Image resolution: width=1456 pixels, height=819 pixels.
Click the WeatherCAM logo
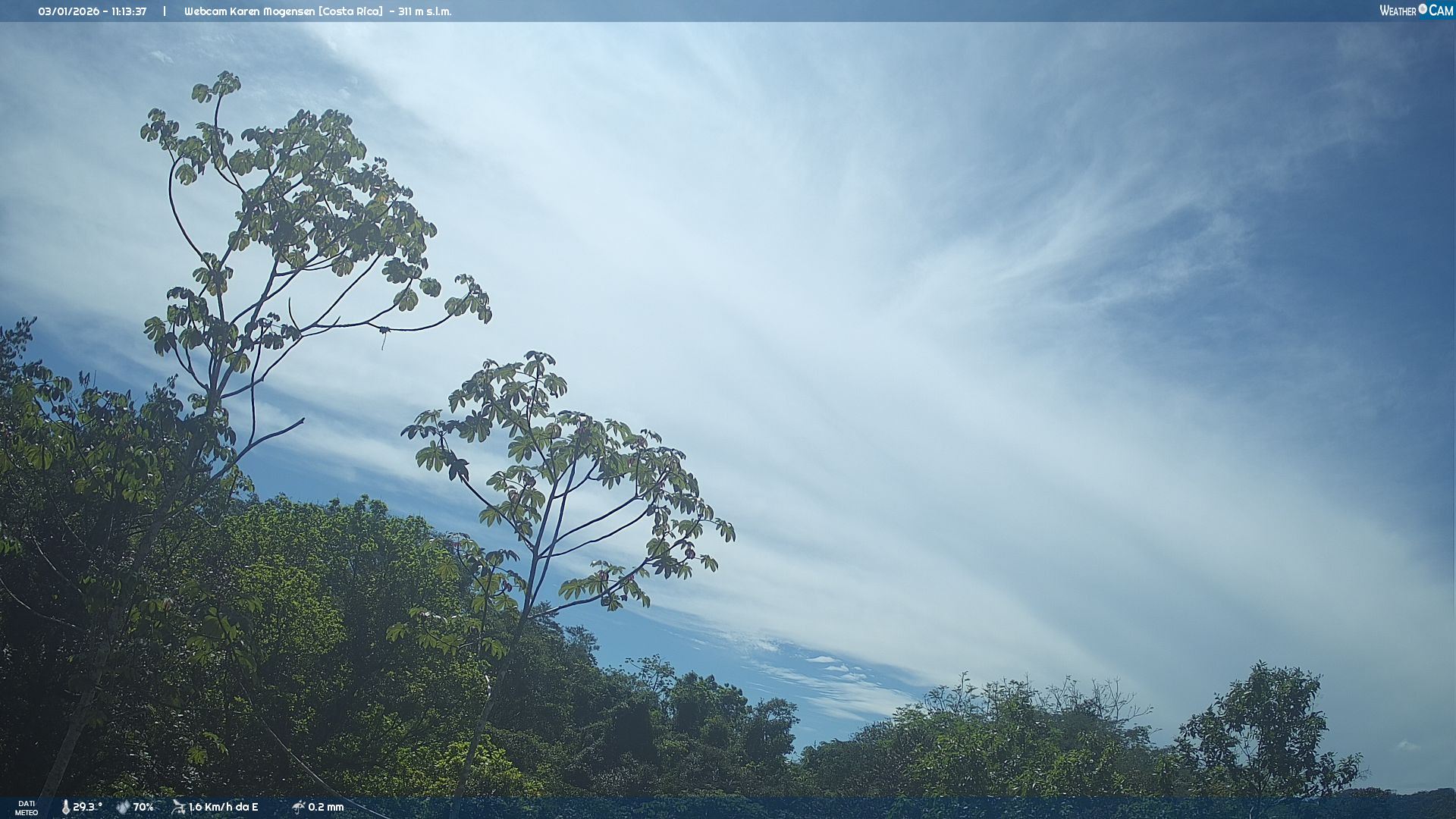tap(1416, 11)
